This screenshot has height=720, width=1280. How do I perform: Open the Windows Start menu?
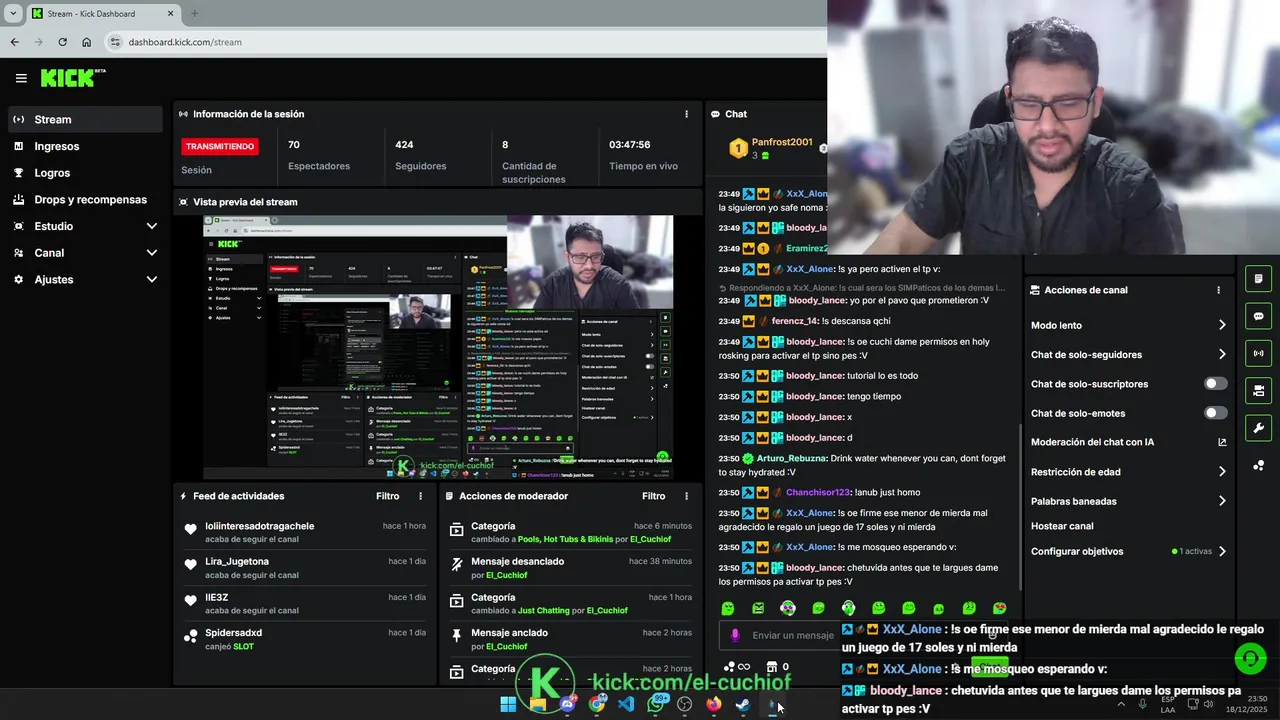[508, 704]
